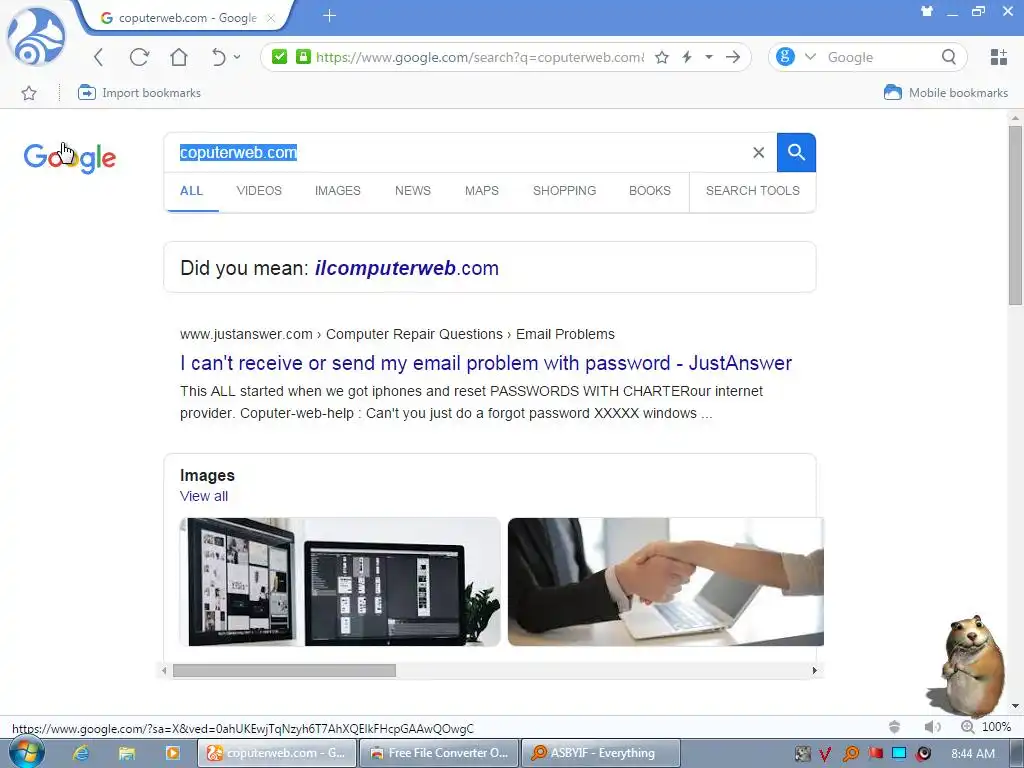Switch to the BOOKS tab
The image size is (1024, 768).
point(650,191)
